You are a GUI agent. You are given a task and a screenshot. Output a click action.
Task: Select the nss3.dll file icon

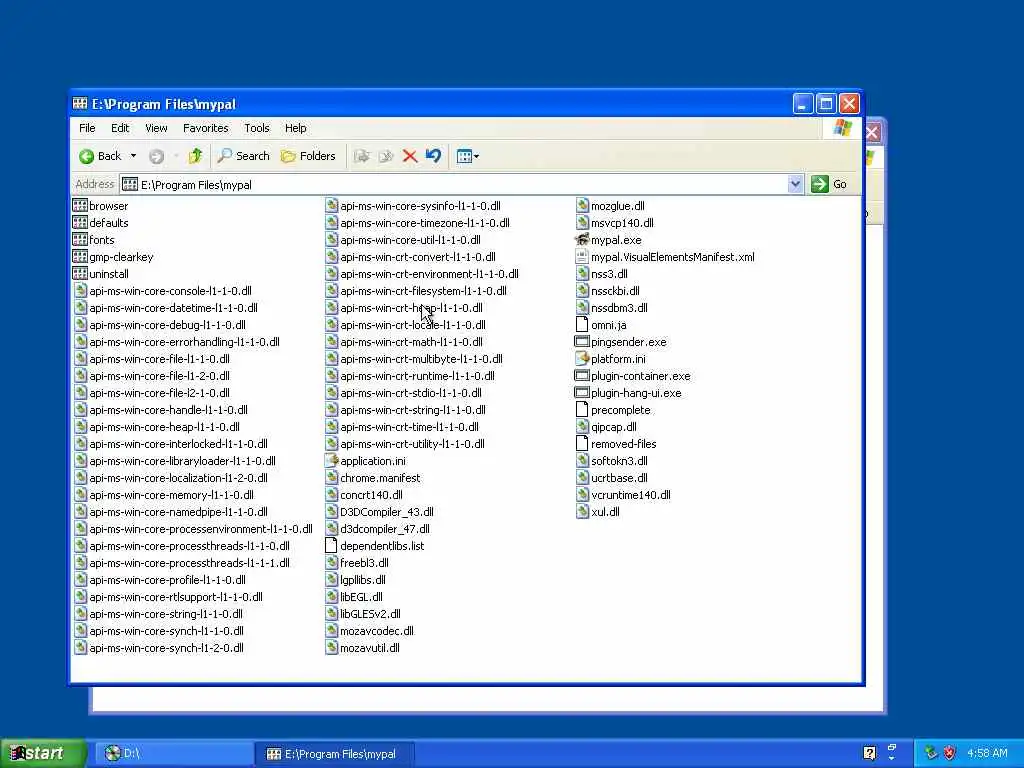(x=582, y=274)
